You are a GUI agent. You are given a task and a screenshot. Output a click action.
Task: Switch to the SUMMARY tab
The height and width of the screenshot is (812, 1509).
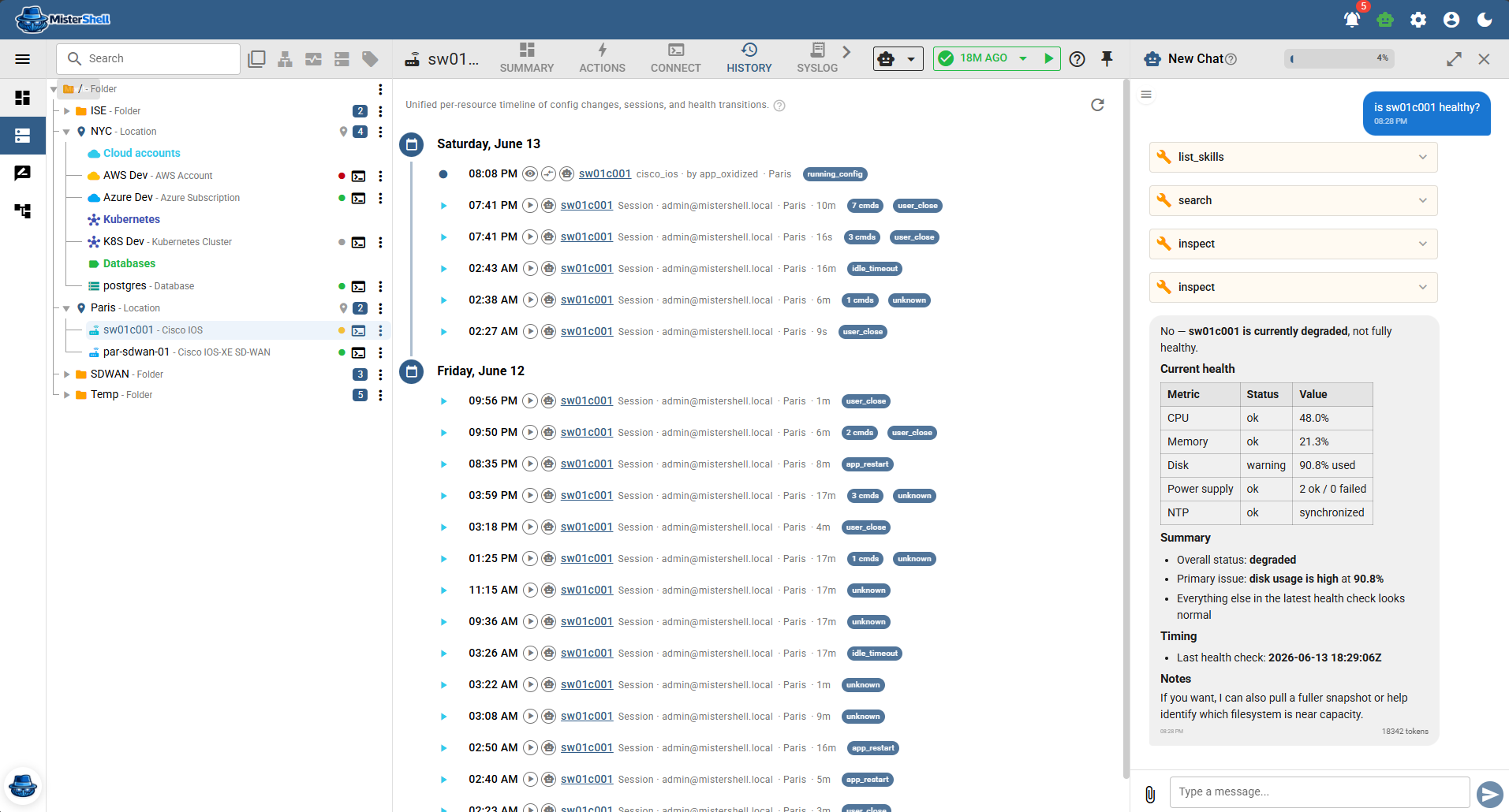(527, 59)
